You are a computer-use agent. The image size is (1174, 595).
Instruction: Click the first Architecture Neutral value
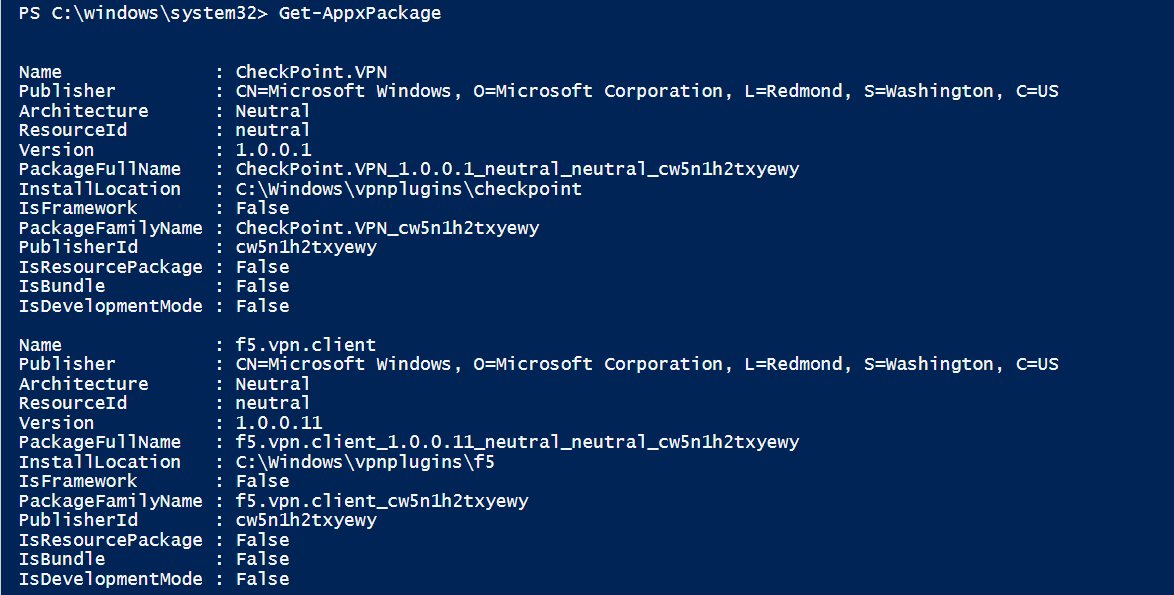[273, 111]
